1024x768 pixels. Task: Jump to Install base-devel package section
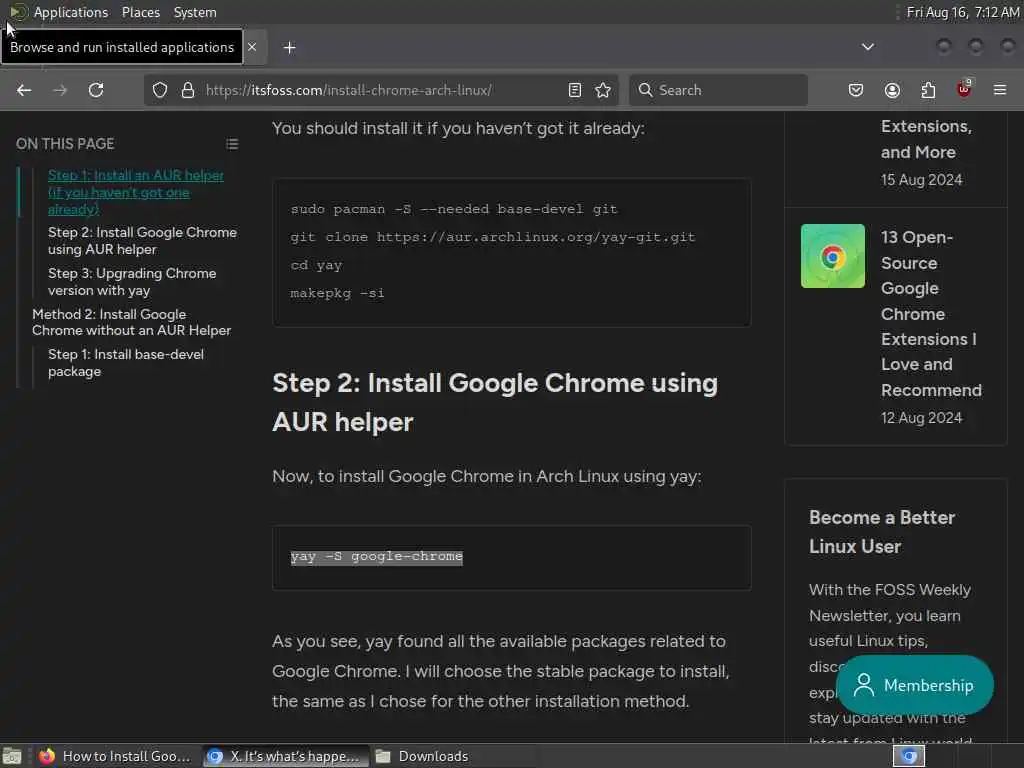pos(126,362)
